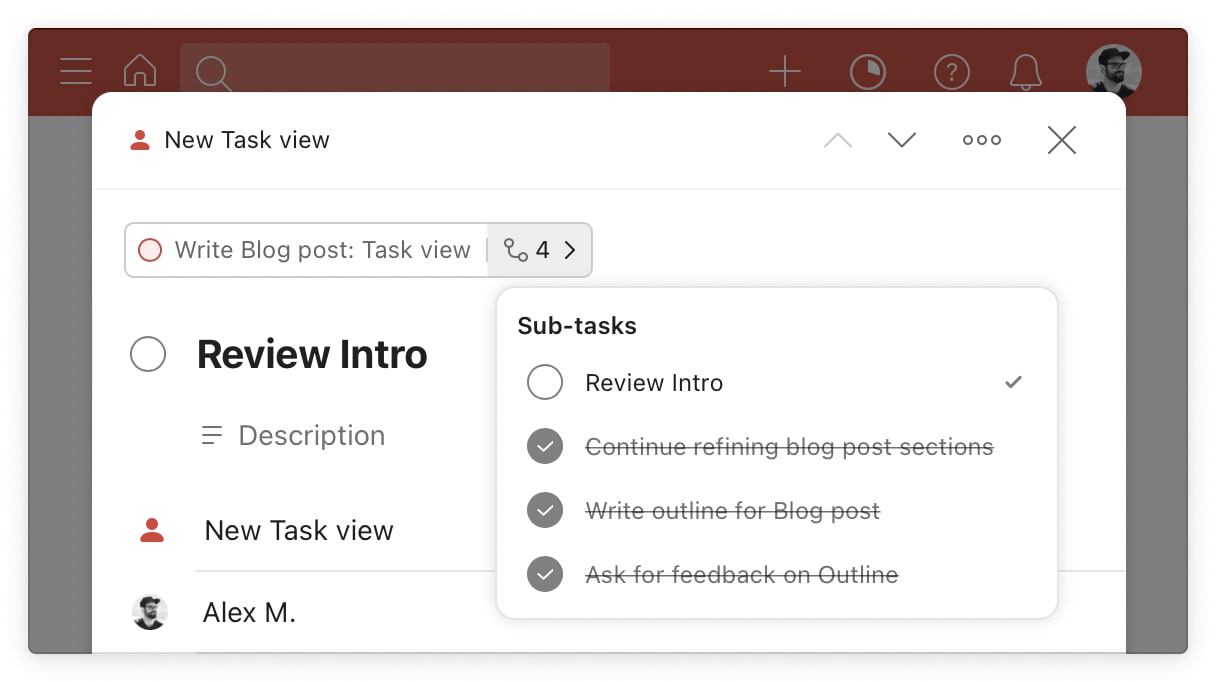View productivity stats pie chart icon
The width and height of the screenshot is (1216, 682).
868,71
